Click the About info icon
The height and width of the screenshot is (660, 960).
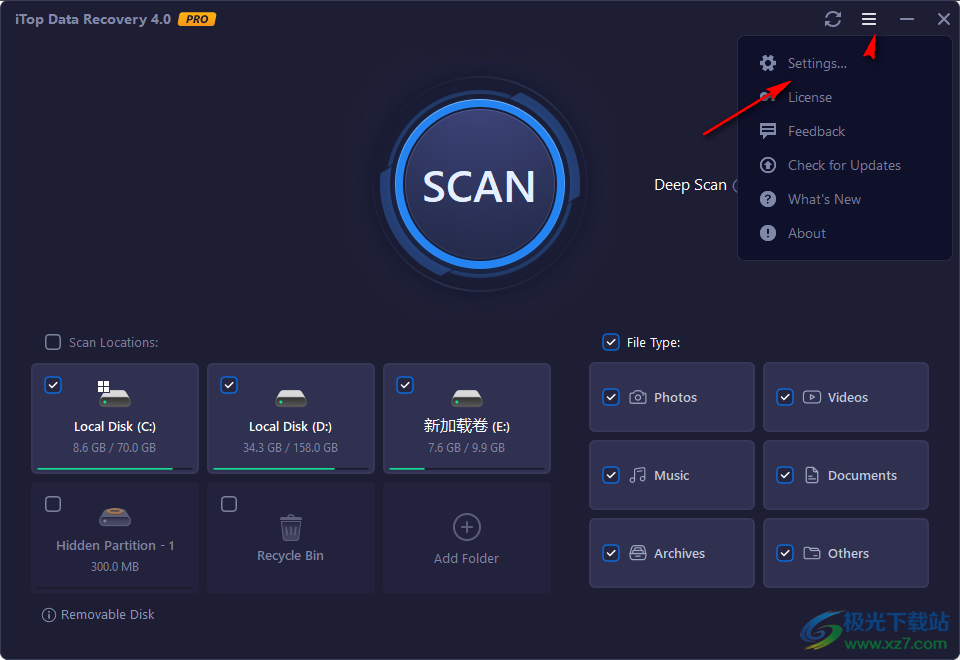[767, 232]
